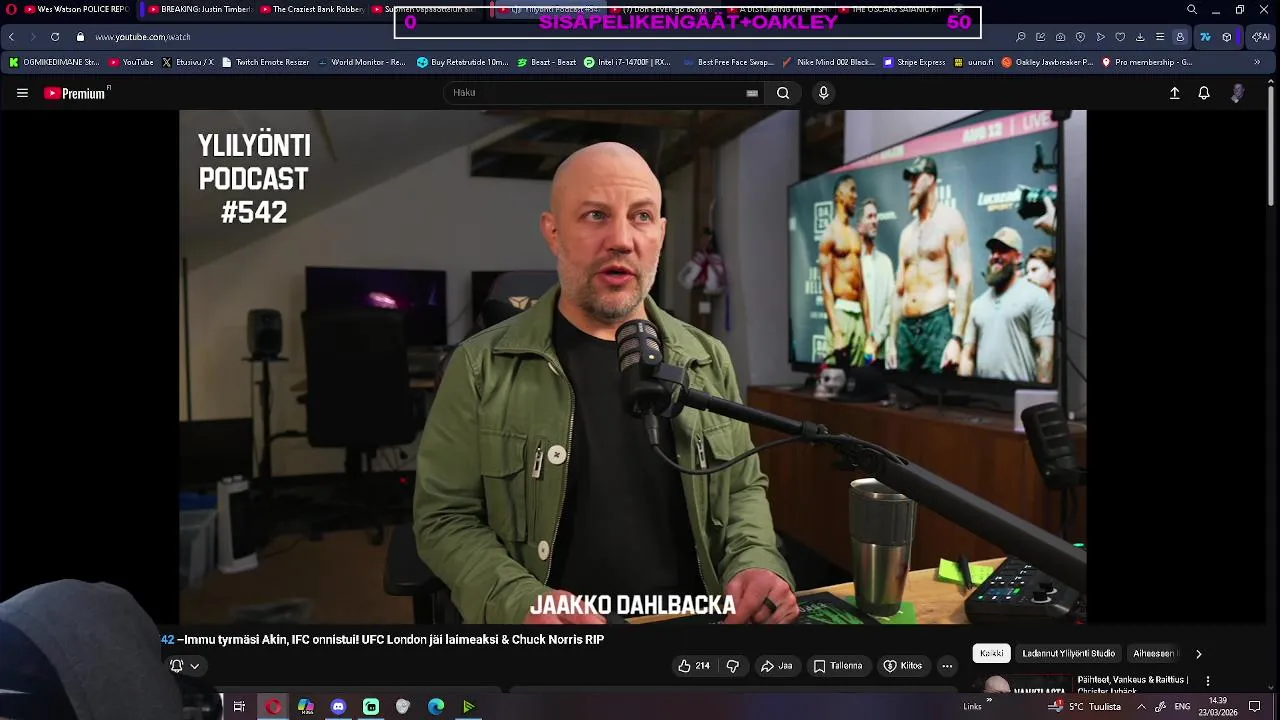Open the browser AI assistant button
This screenshot has height=720, width=1280.
coord(1262,37)
